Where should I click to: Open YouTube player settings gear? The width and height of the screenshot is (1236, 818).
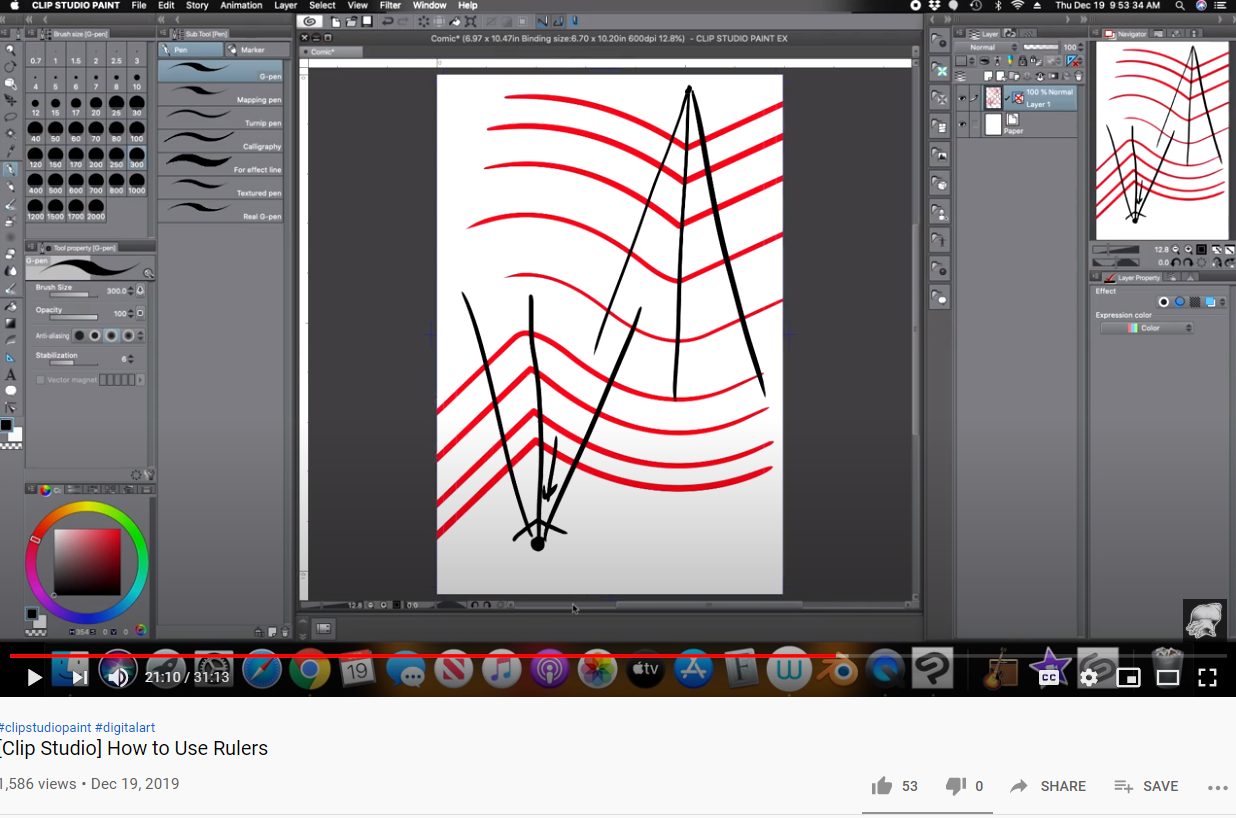[x=1088, y=677]
